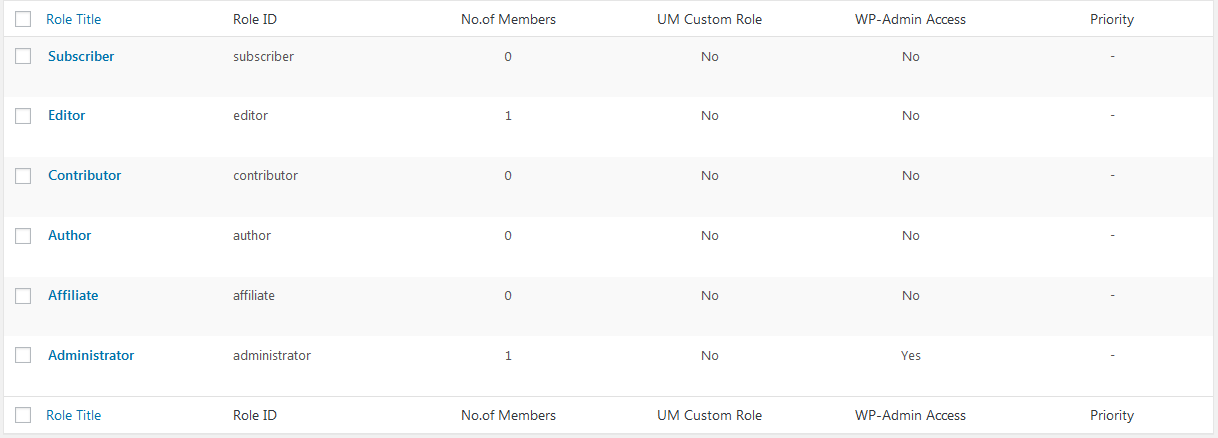
Task: Check the Affiliate role checkbox
Action: coord(23,296)
